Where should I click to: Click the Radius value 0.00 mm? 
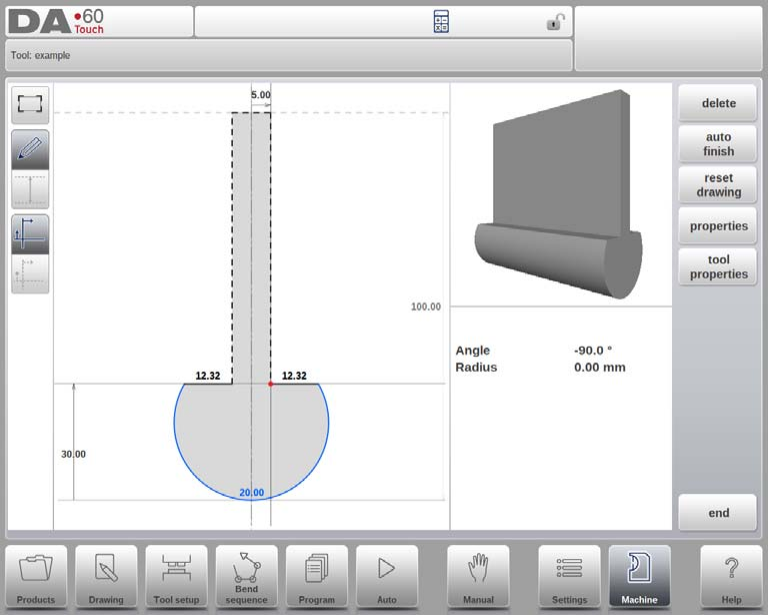coord(600,367)
